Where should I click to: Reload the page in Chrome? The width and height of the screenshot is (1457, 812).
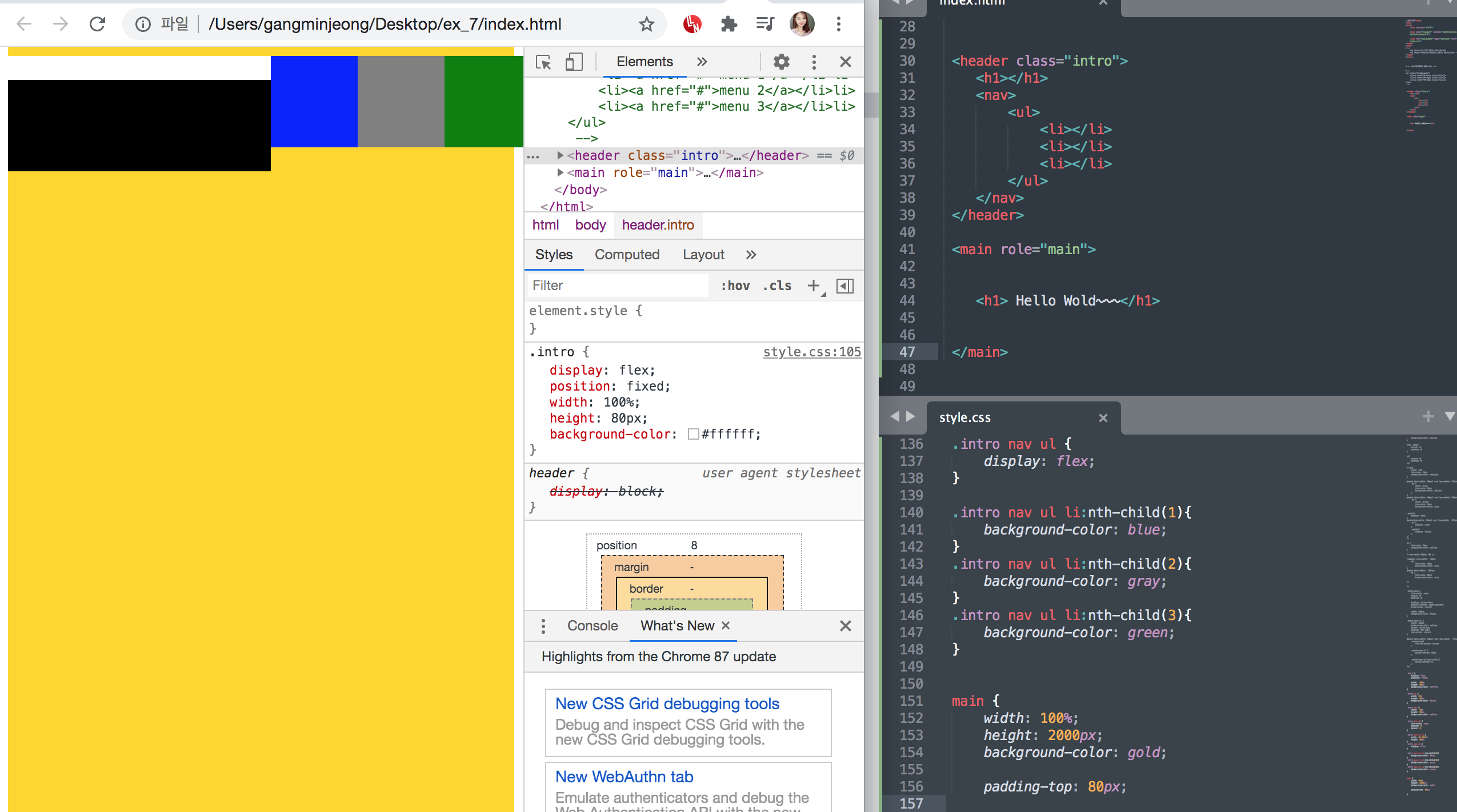(x=98, y=24)
